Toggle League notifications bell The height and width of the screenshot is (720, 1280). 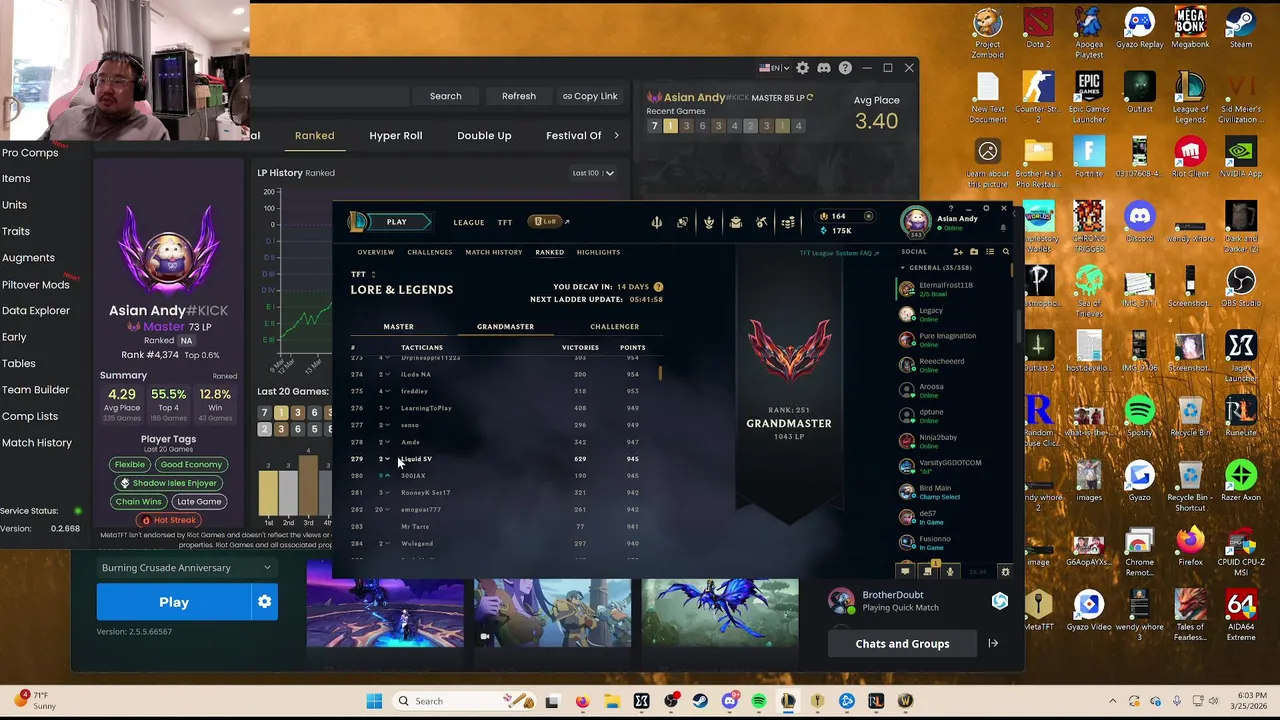(x=1003, y=228)
